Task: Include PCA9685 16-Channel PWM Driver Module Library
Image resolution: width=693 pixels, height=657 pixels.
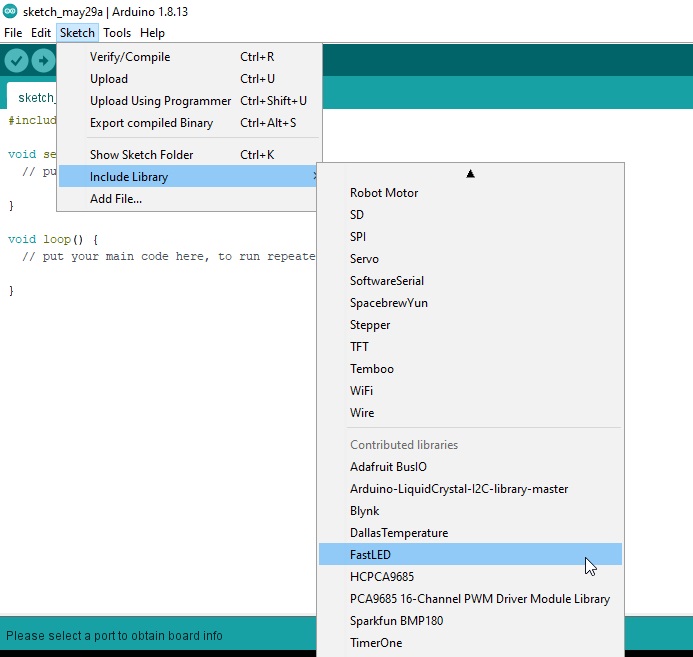Action: click(x=470, y=599)
